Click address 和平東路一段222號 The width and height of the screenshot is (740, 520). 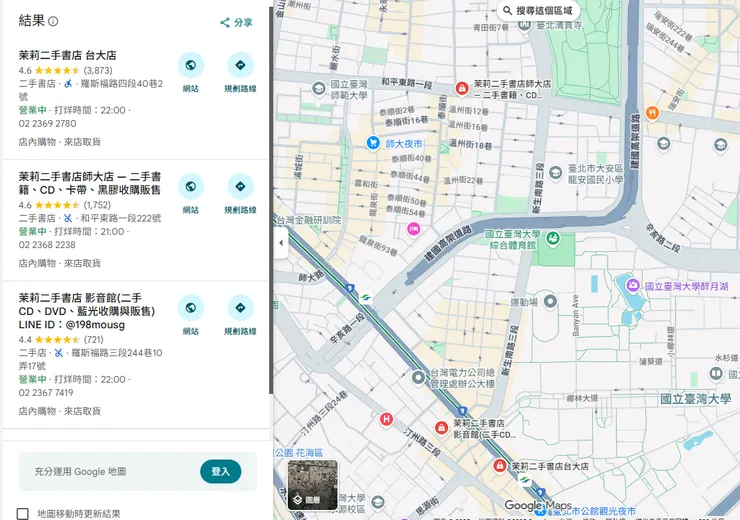click(x=121, y=218)
